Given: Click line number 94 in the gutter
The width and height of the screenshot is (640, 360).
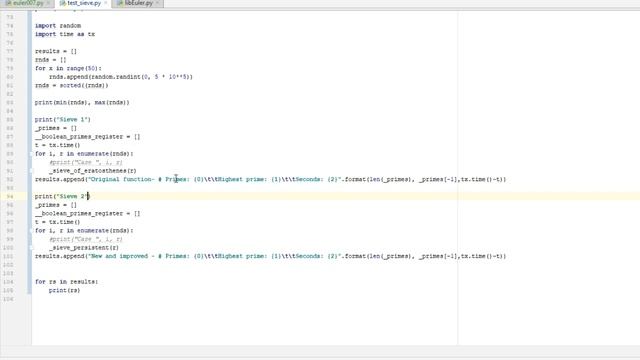Looking at the screenshot, I should pos(10,196).
